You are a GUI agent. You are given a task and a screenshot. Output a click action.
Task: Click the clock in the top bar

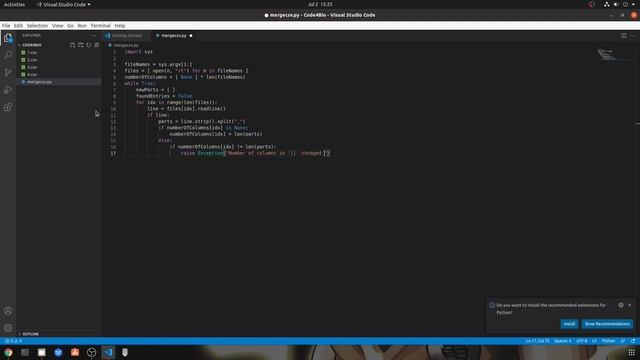click(x=320, y=4)
